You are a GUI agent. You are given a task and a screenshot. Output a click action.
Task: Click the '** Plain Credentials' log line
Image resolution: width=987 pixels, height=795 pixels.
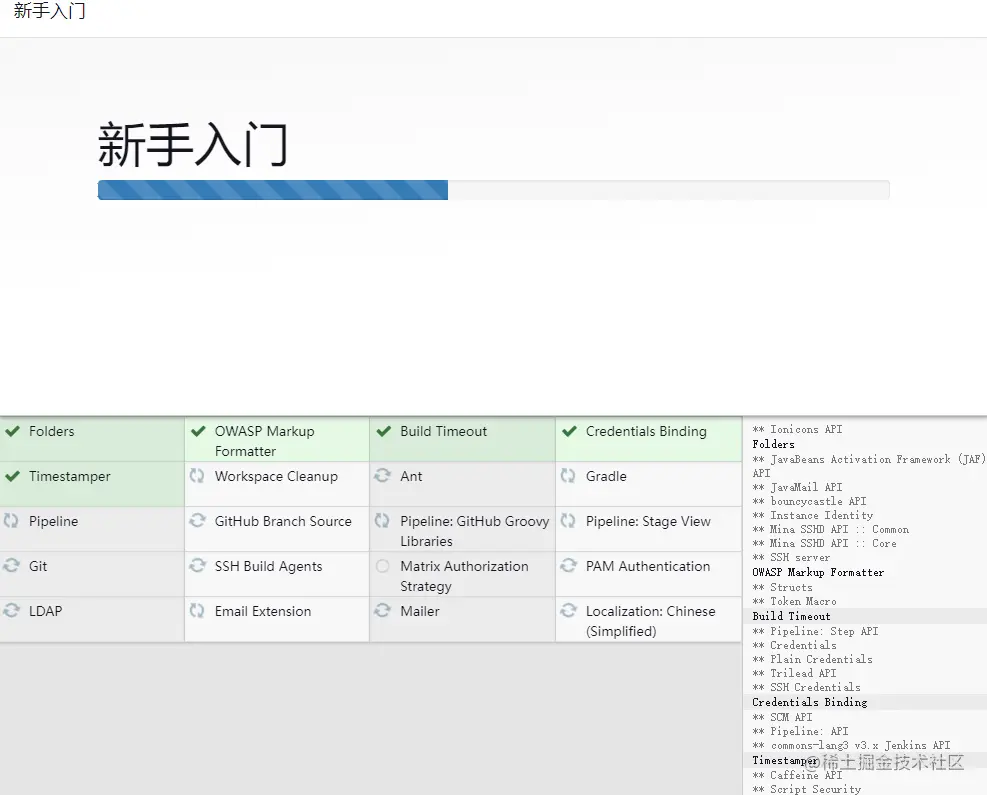coord(813,660)
